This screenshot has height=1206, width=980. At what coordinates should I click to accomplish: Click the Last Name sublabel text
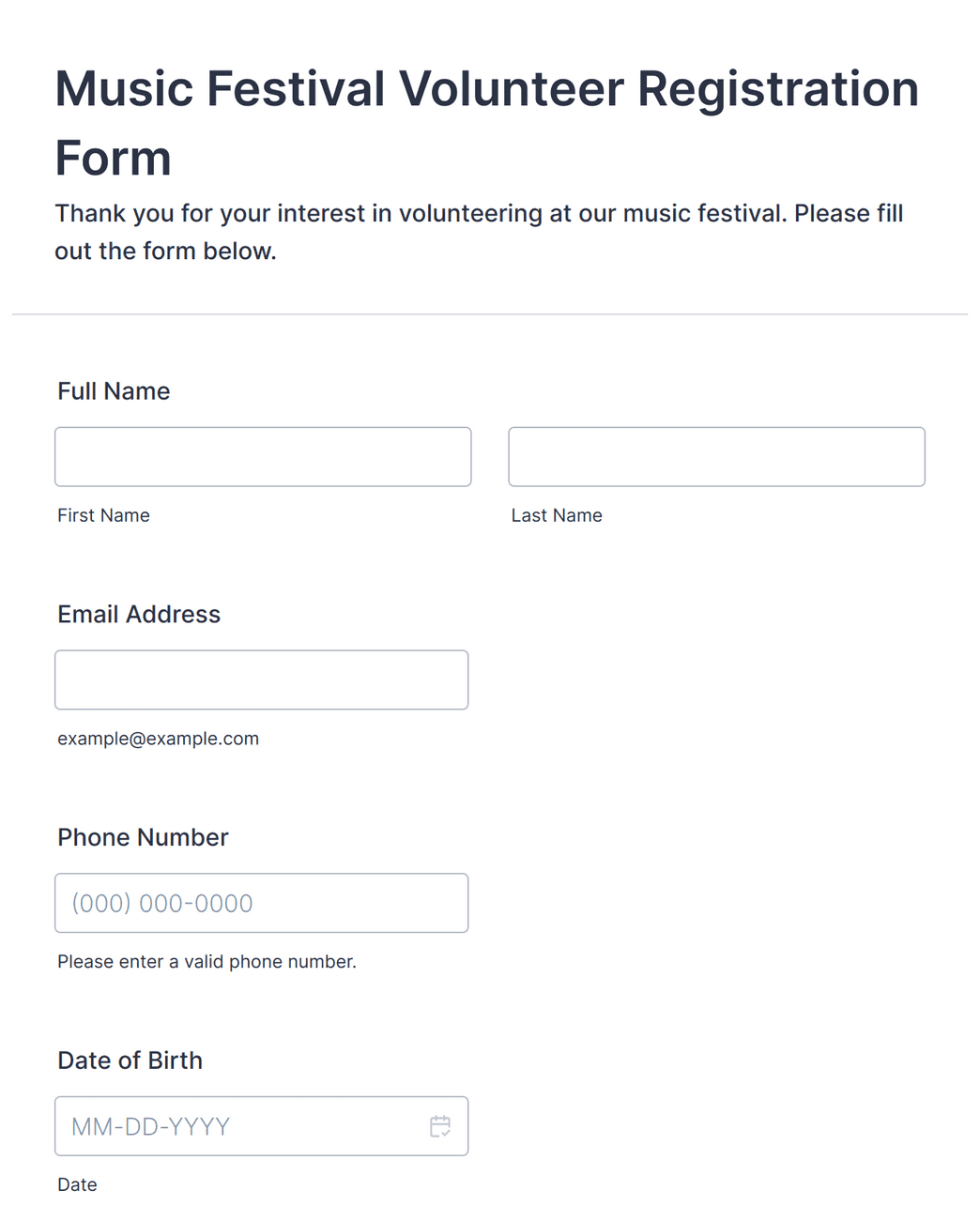[557, 515]
